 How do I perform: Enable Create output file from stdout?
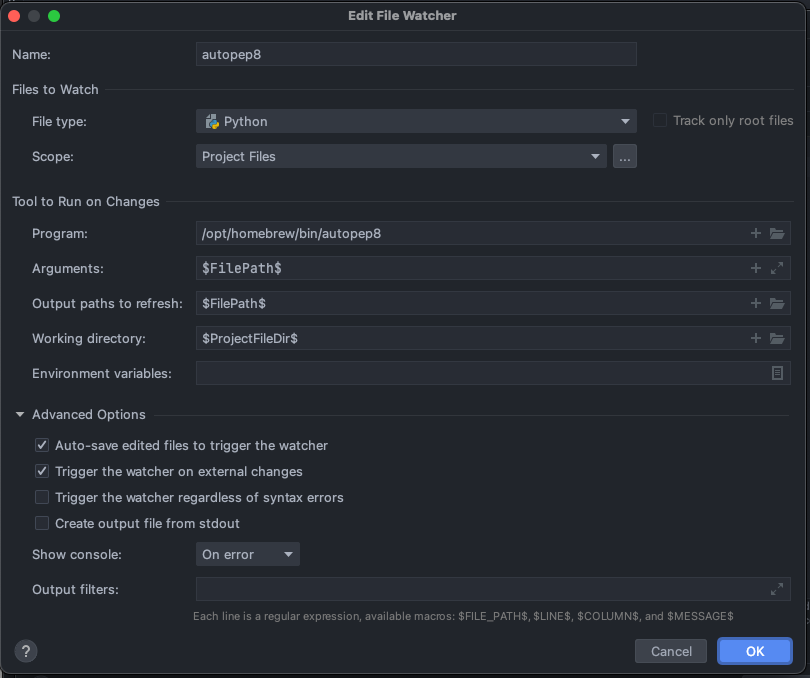click(x=42, y=523)
